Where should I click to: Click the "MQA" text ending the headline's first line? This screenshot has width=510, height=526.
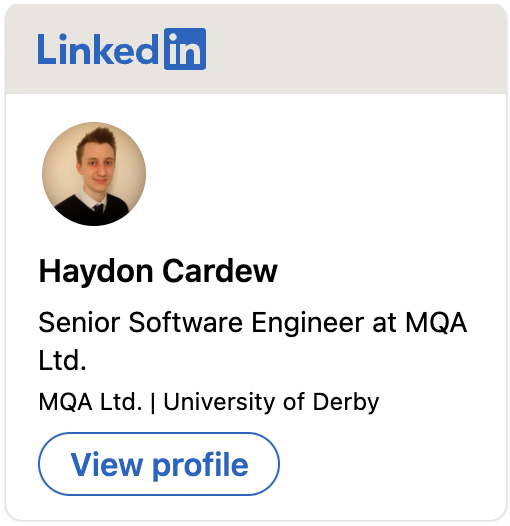[436, 322]
